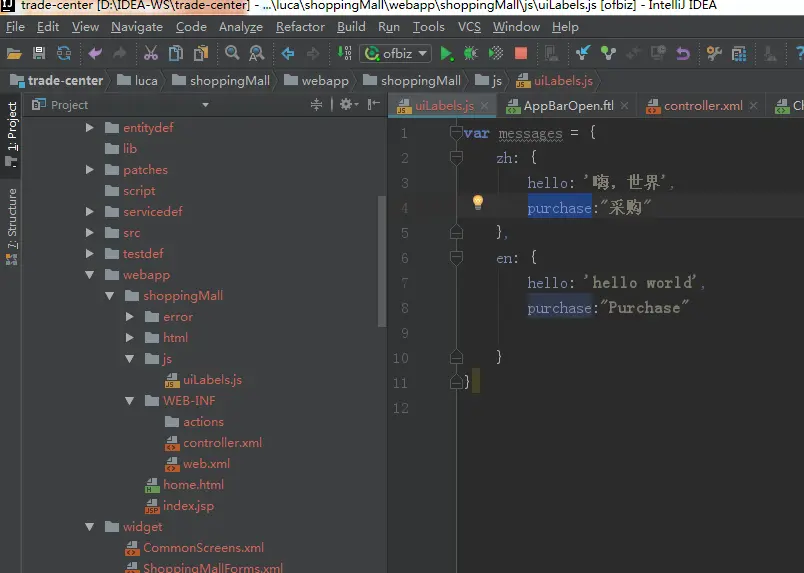
Task: Click the Paste clipboard icon
Action: (x=201, y=53)
